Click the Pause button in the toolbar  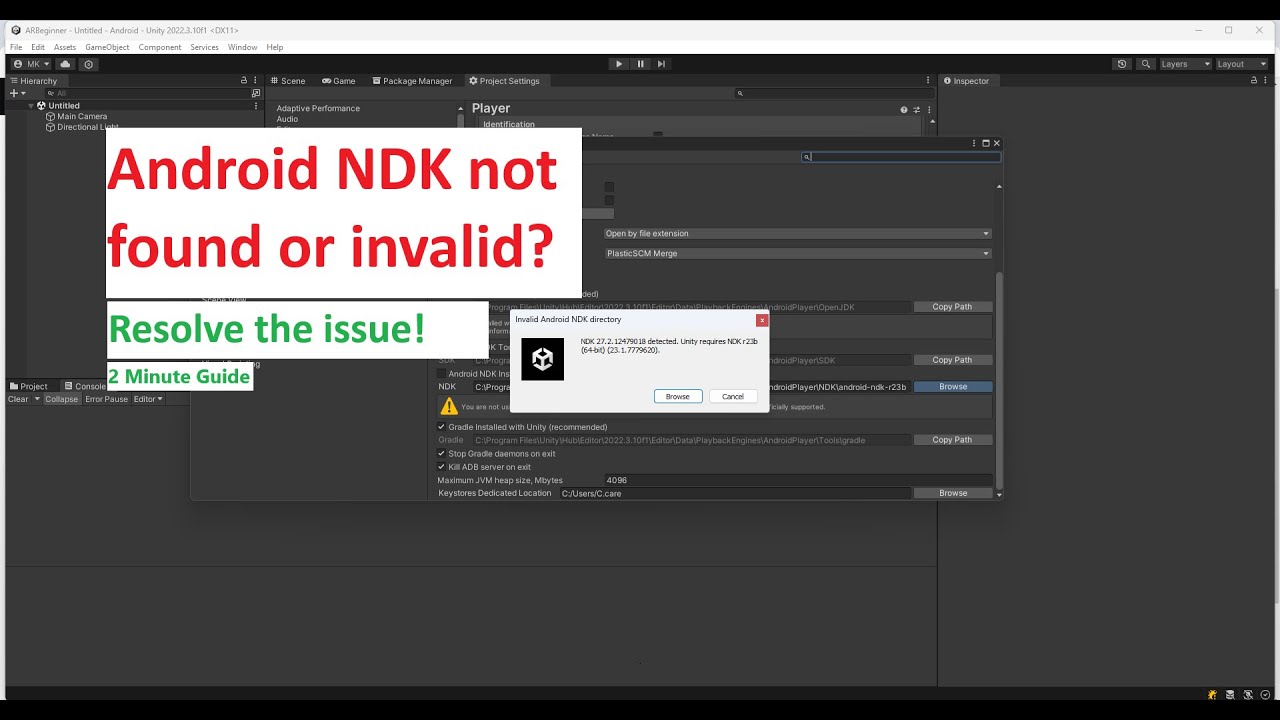640,64
